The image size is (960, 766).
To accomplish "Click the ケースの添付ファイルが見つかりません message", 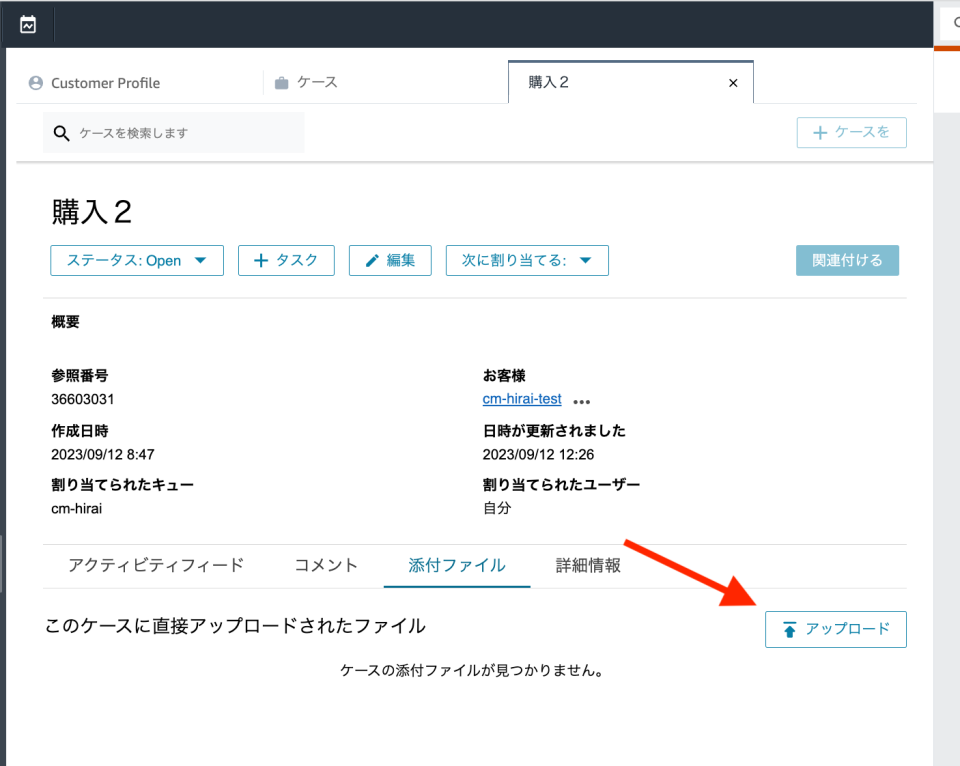I will 472,671.
